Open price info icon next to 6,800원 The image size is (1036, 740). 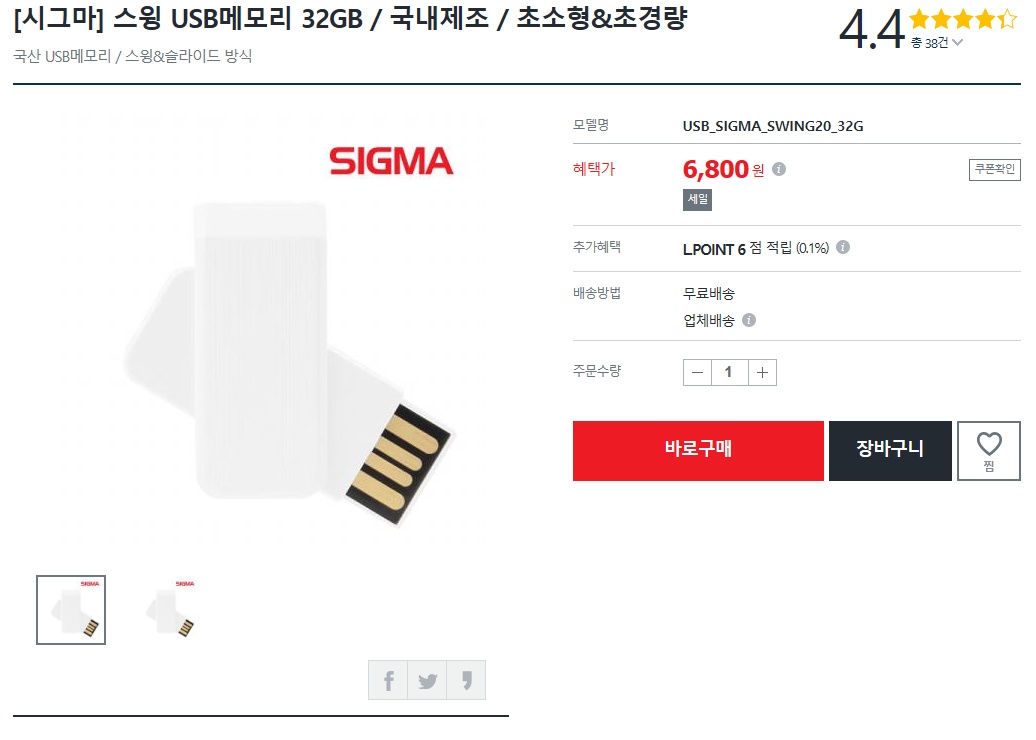(779, 169)
